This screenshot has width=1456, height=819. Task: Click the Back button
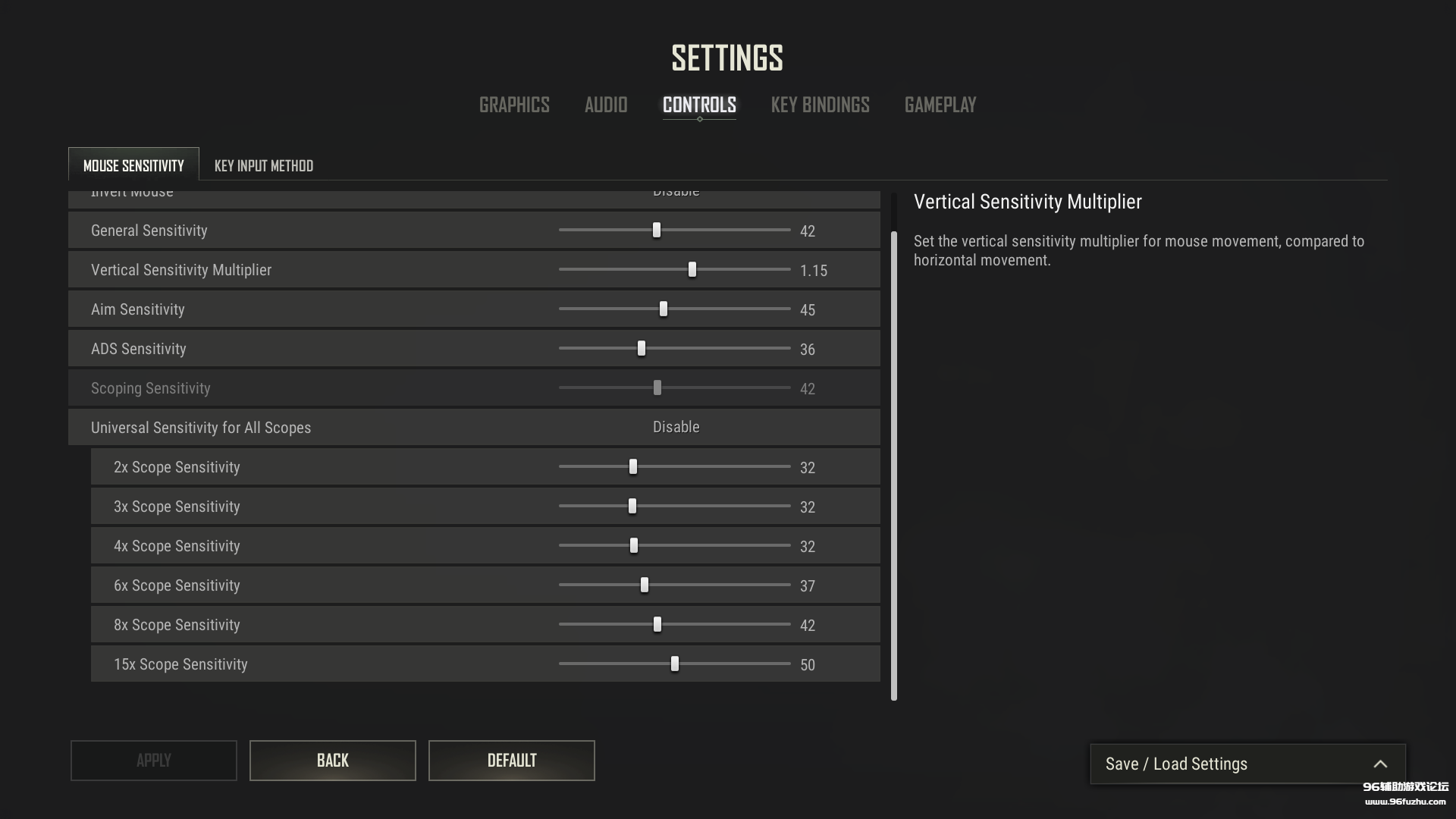pyautogui.click(x=332, y=760)
